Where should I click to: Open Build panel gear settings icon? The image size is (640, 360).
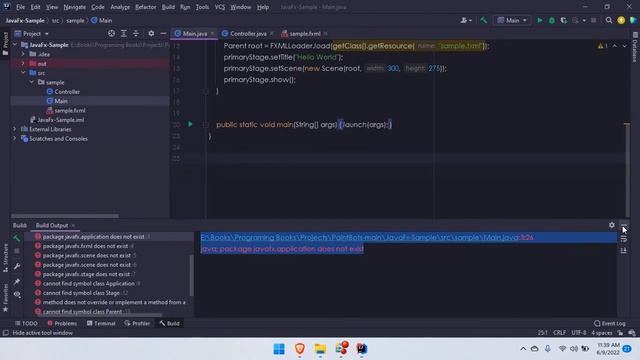coord(611,225)
